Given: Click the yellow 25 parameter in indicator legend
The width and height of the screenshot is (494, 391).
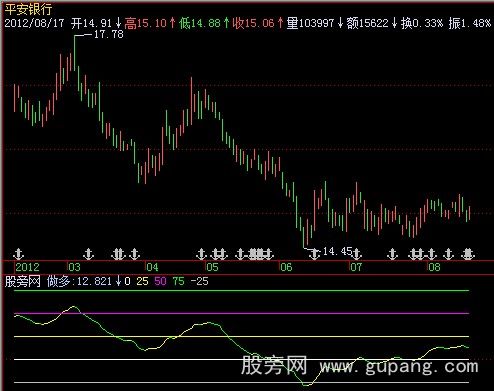Looking at the screenshot, I should point(142,281).
